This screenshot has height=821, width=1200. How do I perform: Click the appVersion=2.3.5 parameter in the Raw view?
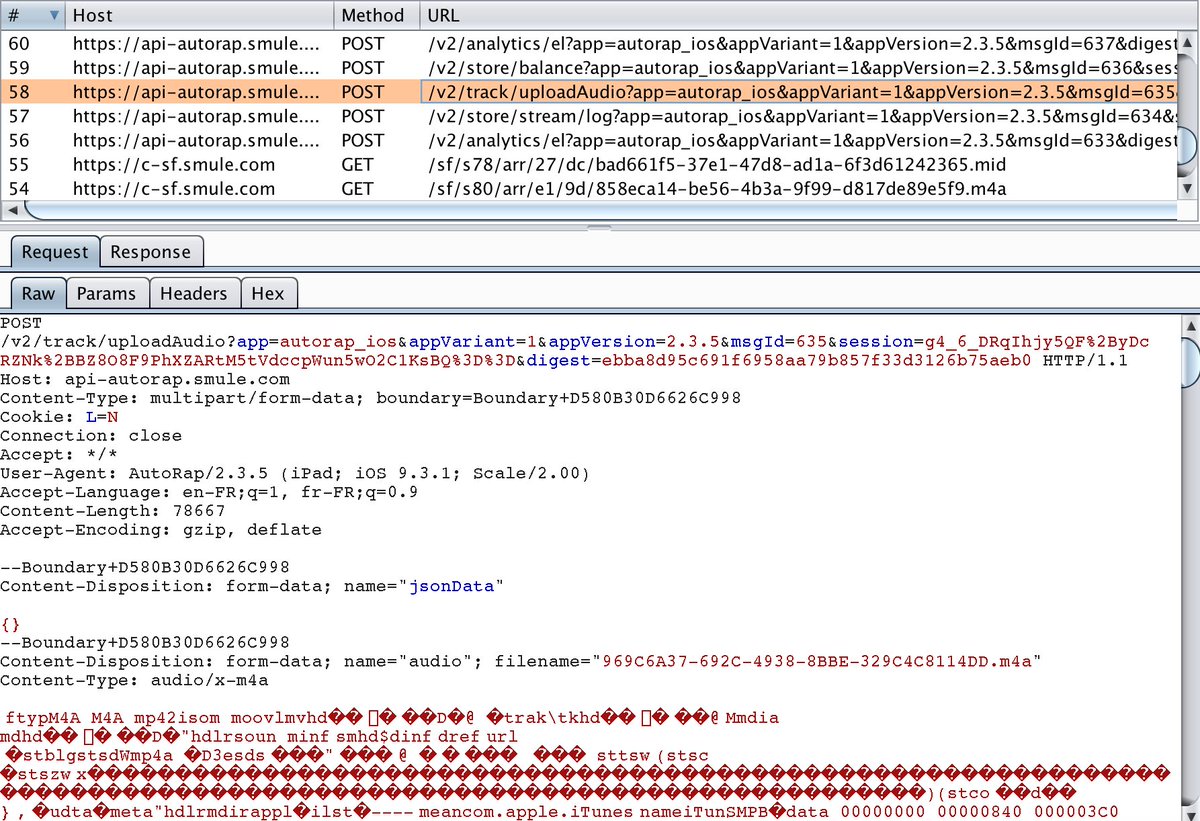(x=634, y=341)
